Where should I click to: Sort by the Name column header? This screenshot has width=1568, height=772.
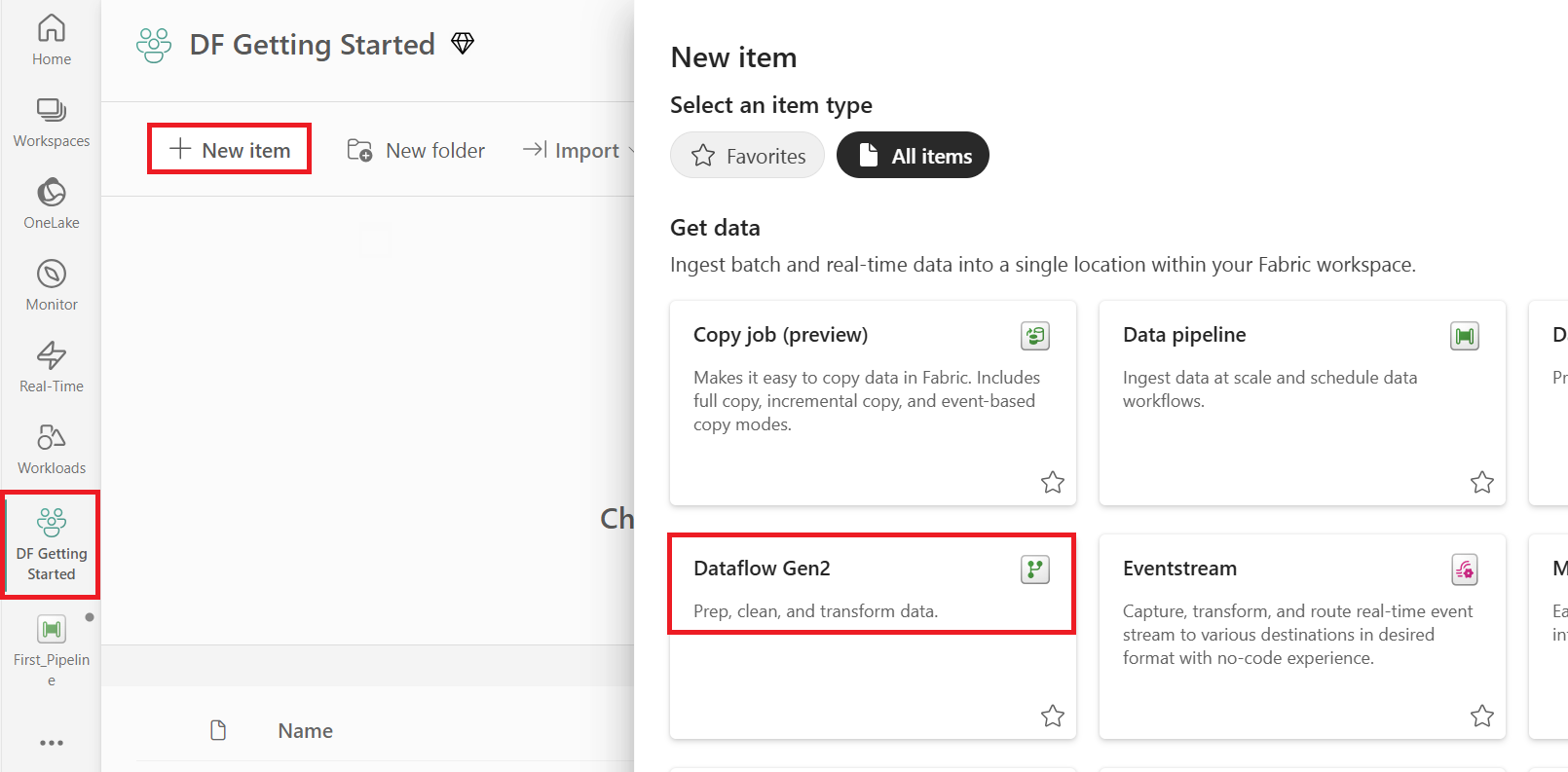(x=305, y=731)
